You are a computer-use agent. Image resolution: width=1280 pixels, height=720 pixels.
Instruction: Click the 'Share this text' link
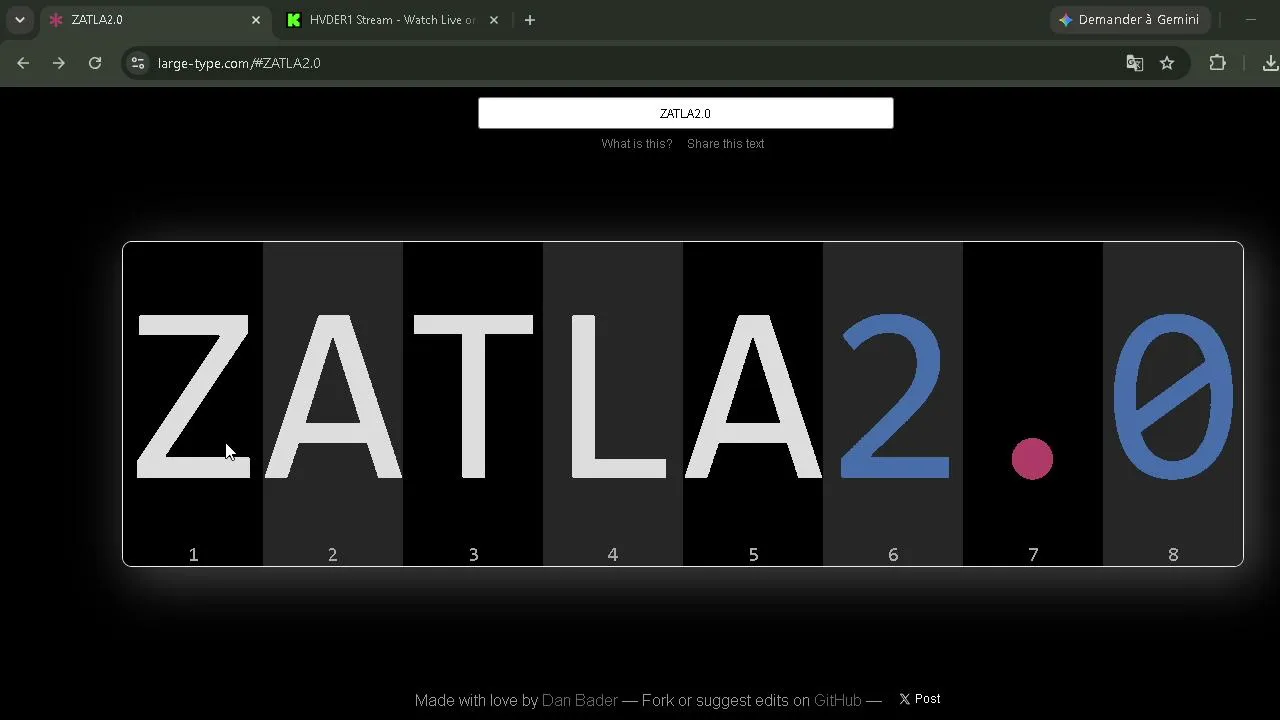coord(725,144)
